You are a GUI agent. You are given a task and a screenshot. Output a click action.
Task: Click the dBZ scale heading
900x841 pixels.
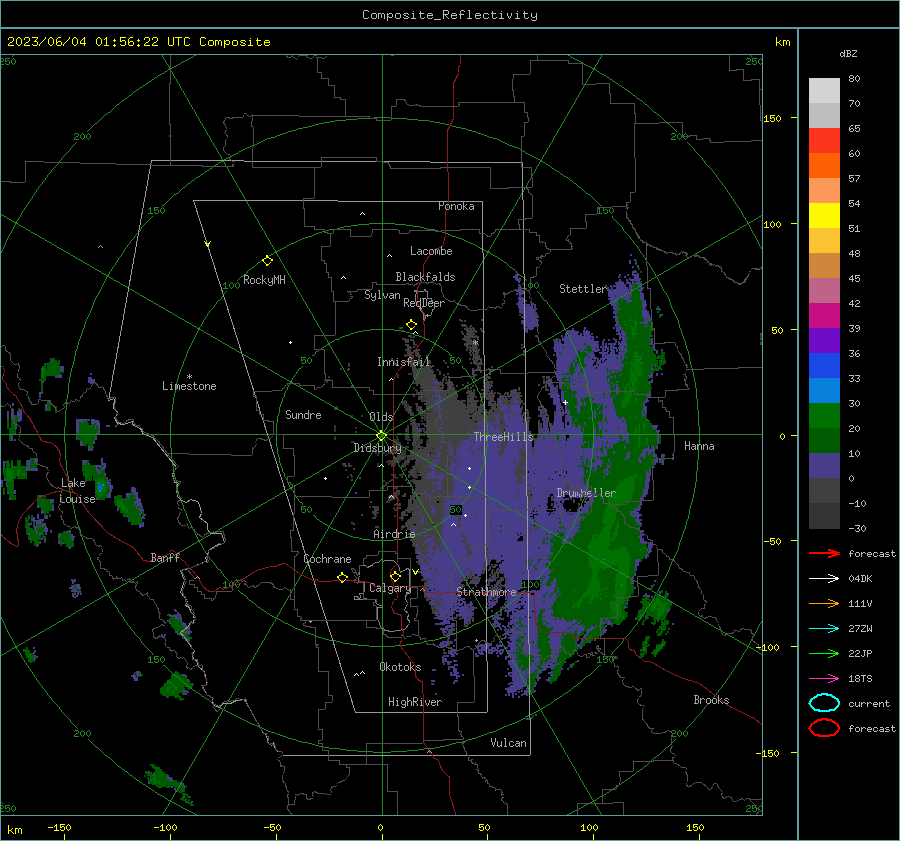point(848,53)
